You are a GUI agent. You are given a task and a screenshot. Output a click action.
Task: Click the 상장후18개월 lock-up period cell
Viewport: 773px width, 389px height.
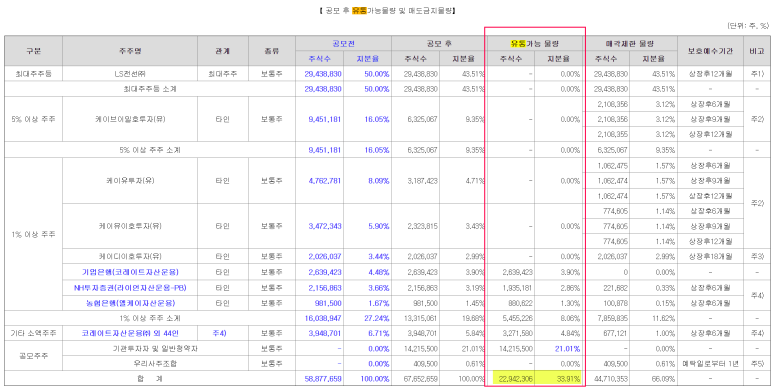pyautogui.click(x=711, y=257)
